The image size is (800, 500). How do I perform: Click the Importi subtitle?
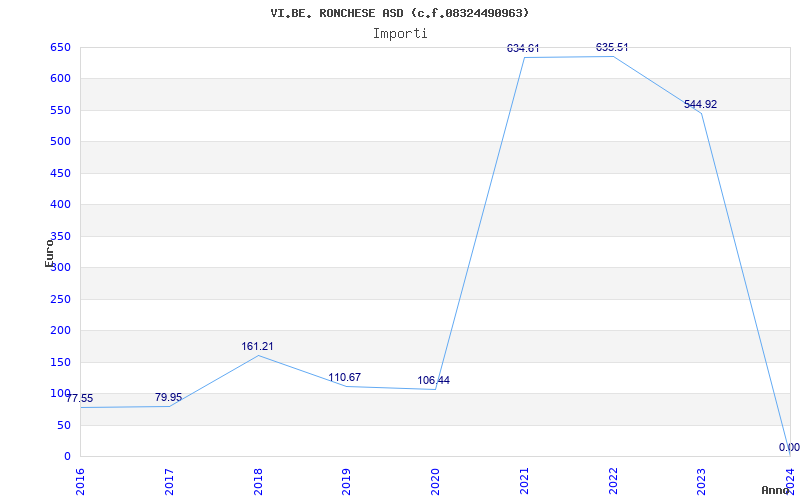tap(400, 34)
